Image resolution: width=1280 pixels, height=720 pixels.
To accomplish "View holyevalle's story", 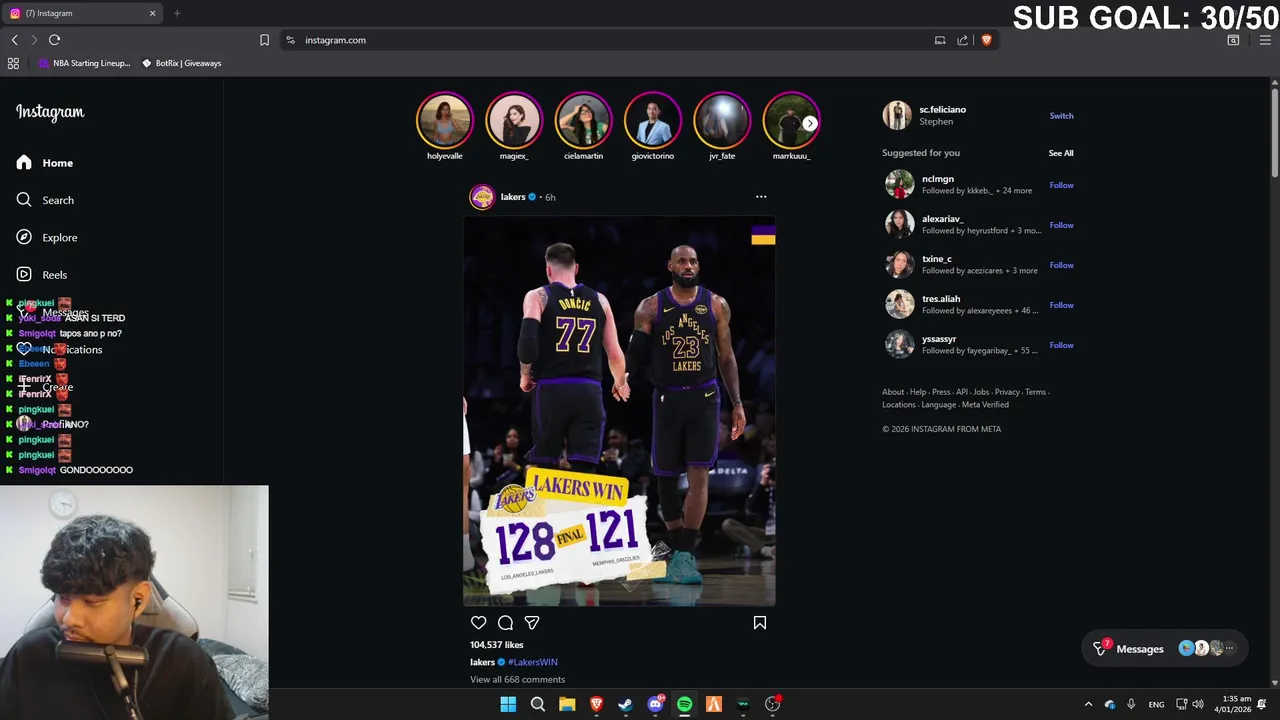I will (445, 120).
